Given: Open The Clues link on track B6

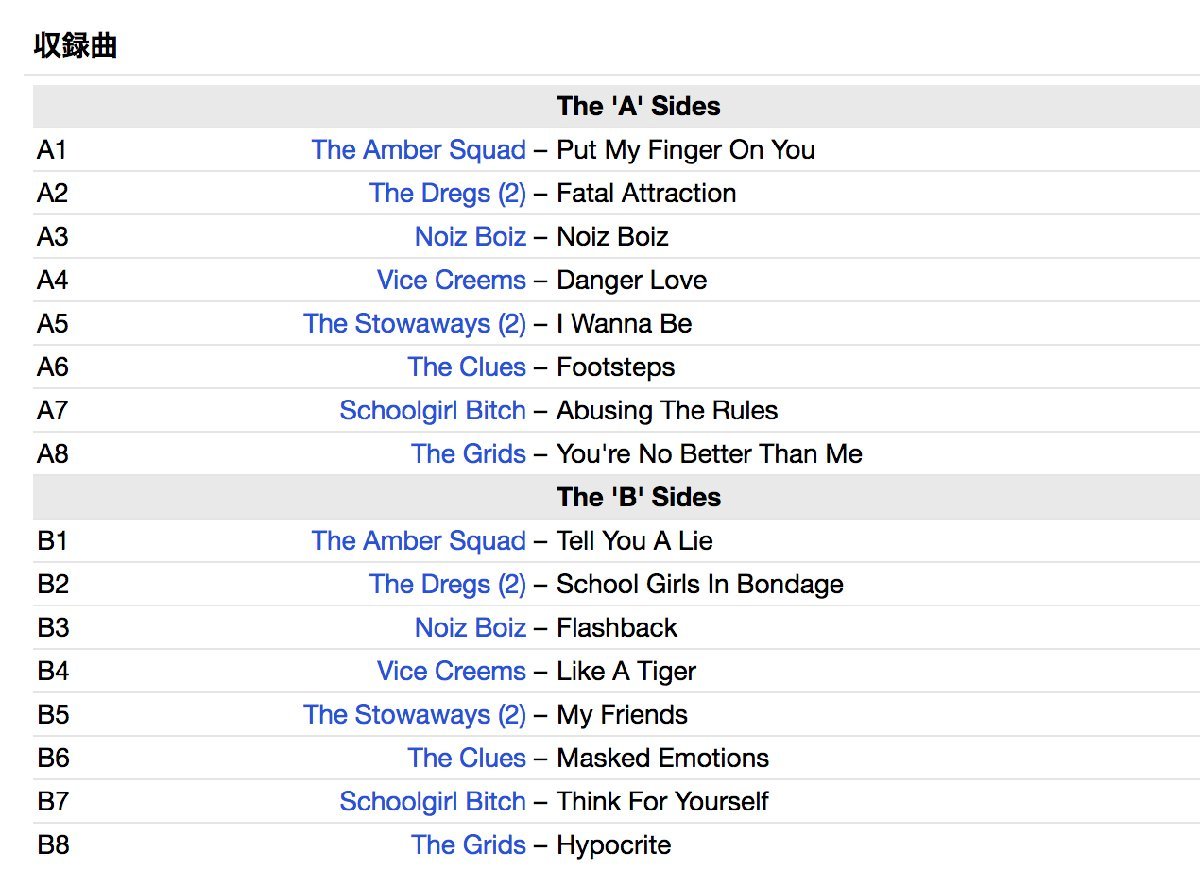Looking at the screenshot, I should (466, 758).
